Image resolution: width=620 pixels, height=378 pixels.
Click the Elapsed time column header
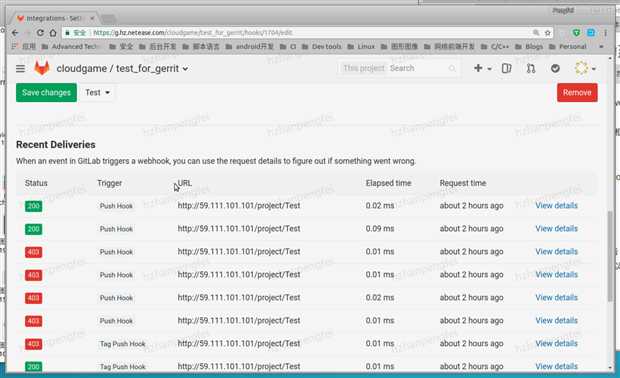(x=388, y=183)
